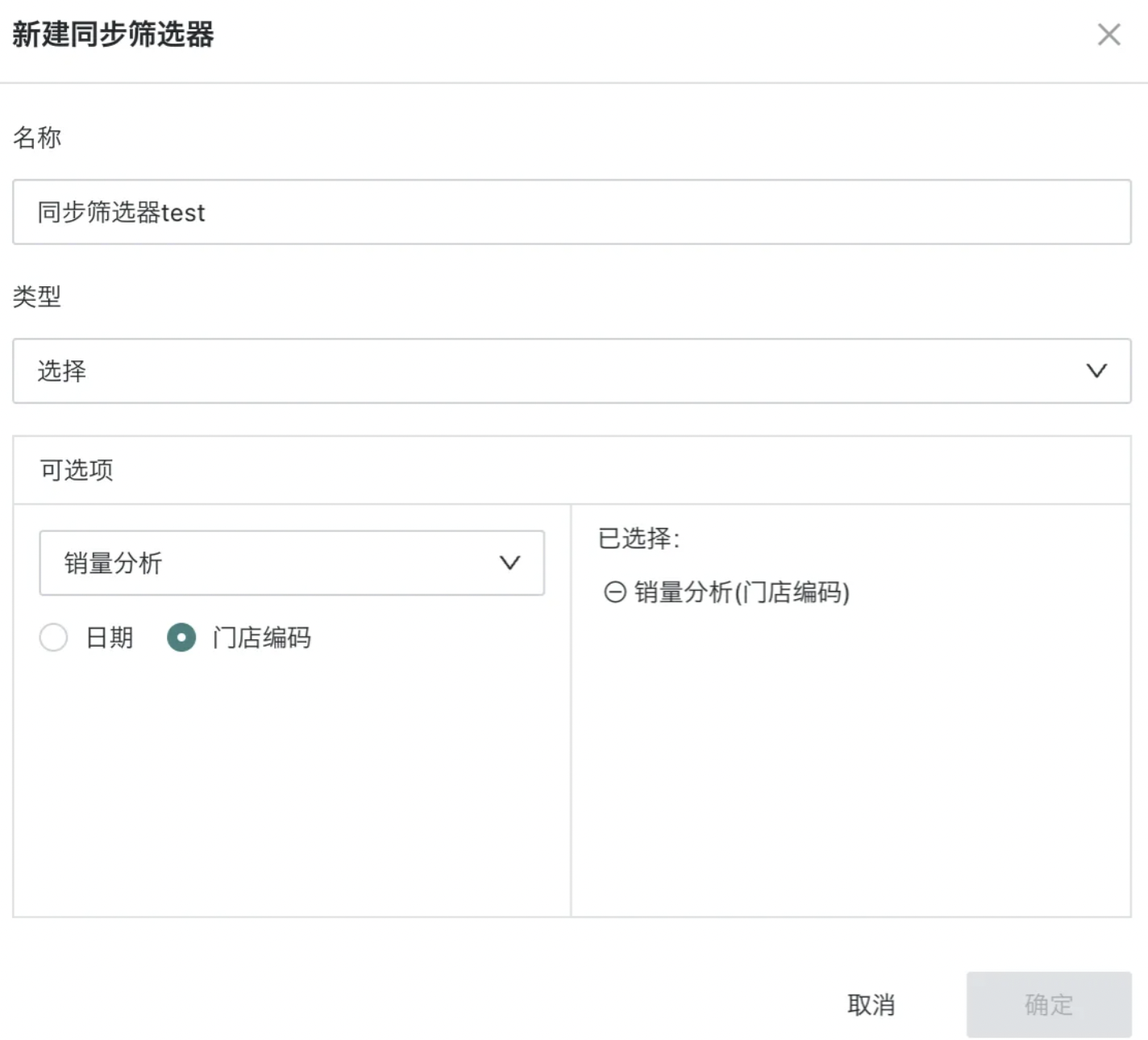
Task: Click the 名称 field label
Action: tap(37, 138)
